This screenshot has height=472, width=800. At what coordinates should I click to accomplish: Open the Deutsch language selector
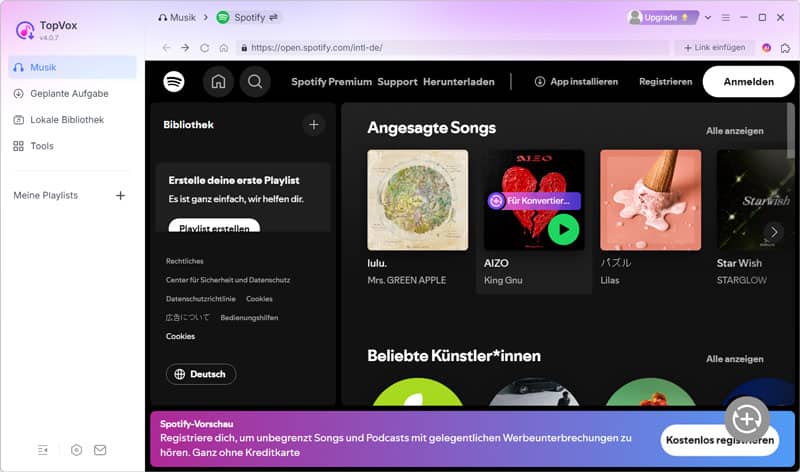[200, 374]
